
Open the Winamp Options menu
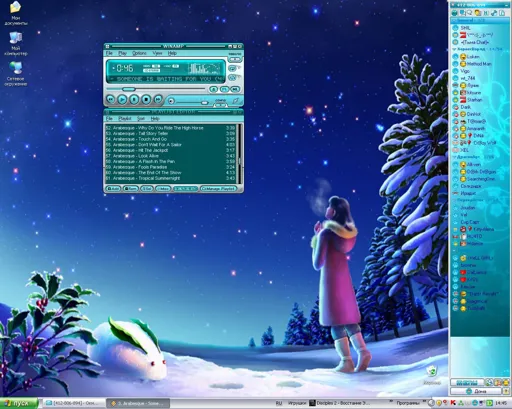tap(139, 53)
